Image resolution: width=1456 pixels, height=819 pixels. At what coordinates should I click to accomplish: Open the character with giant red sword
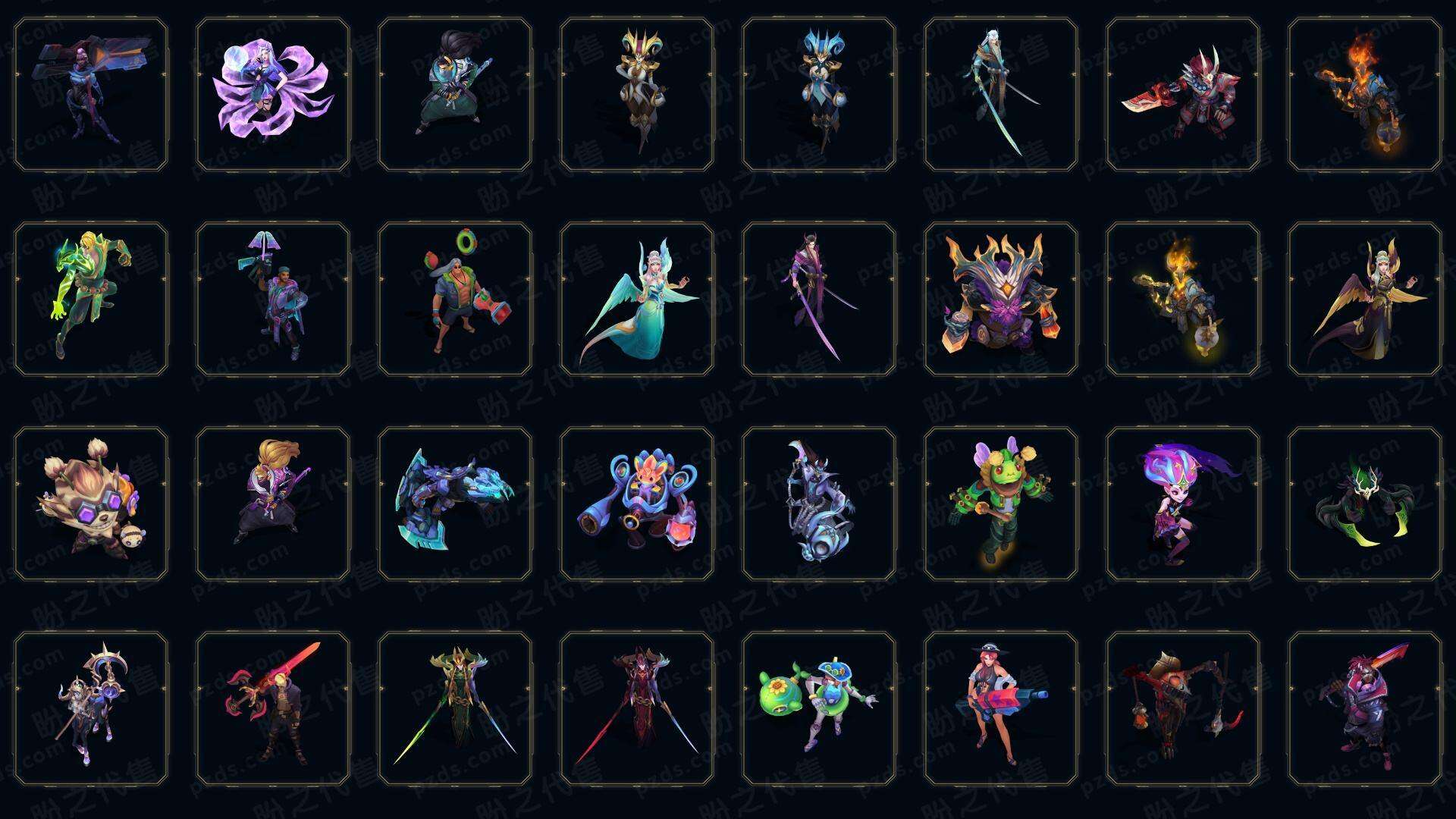coord(273,708)
